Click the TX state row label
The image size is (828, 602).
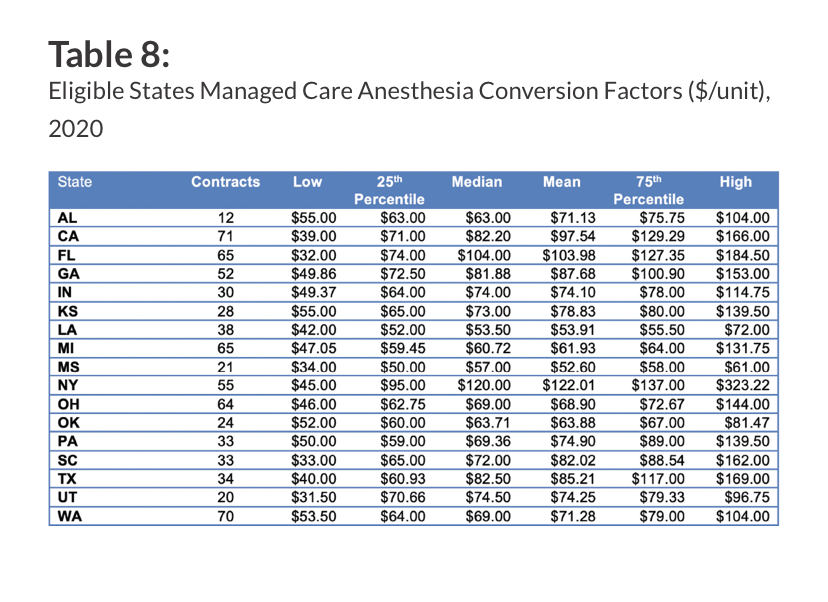point(68,479)
